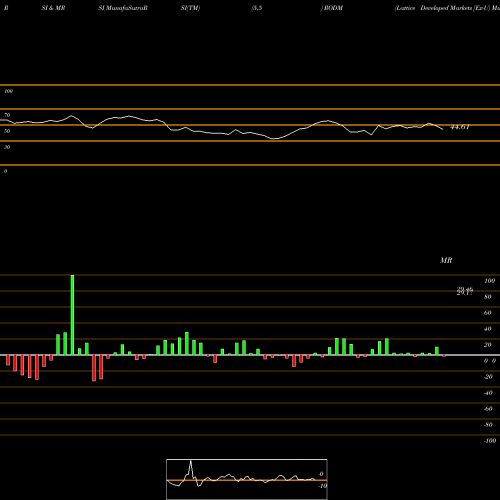Click the 'SI MunafaSutraR' header label
Screen dimensions: 500x500
coord(123,8)
